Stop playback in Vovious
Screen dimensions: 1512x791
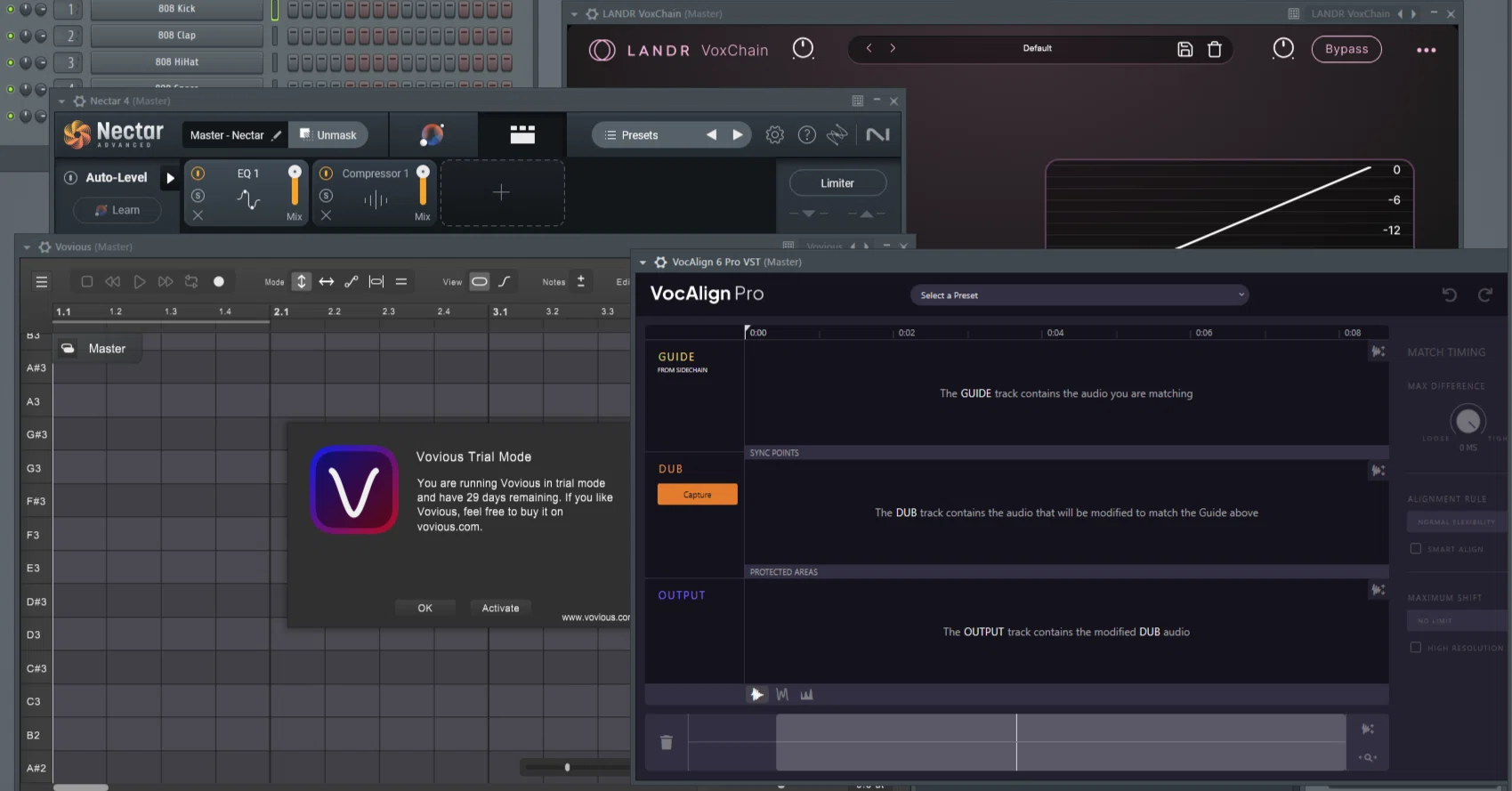[86, 282]
